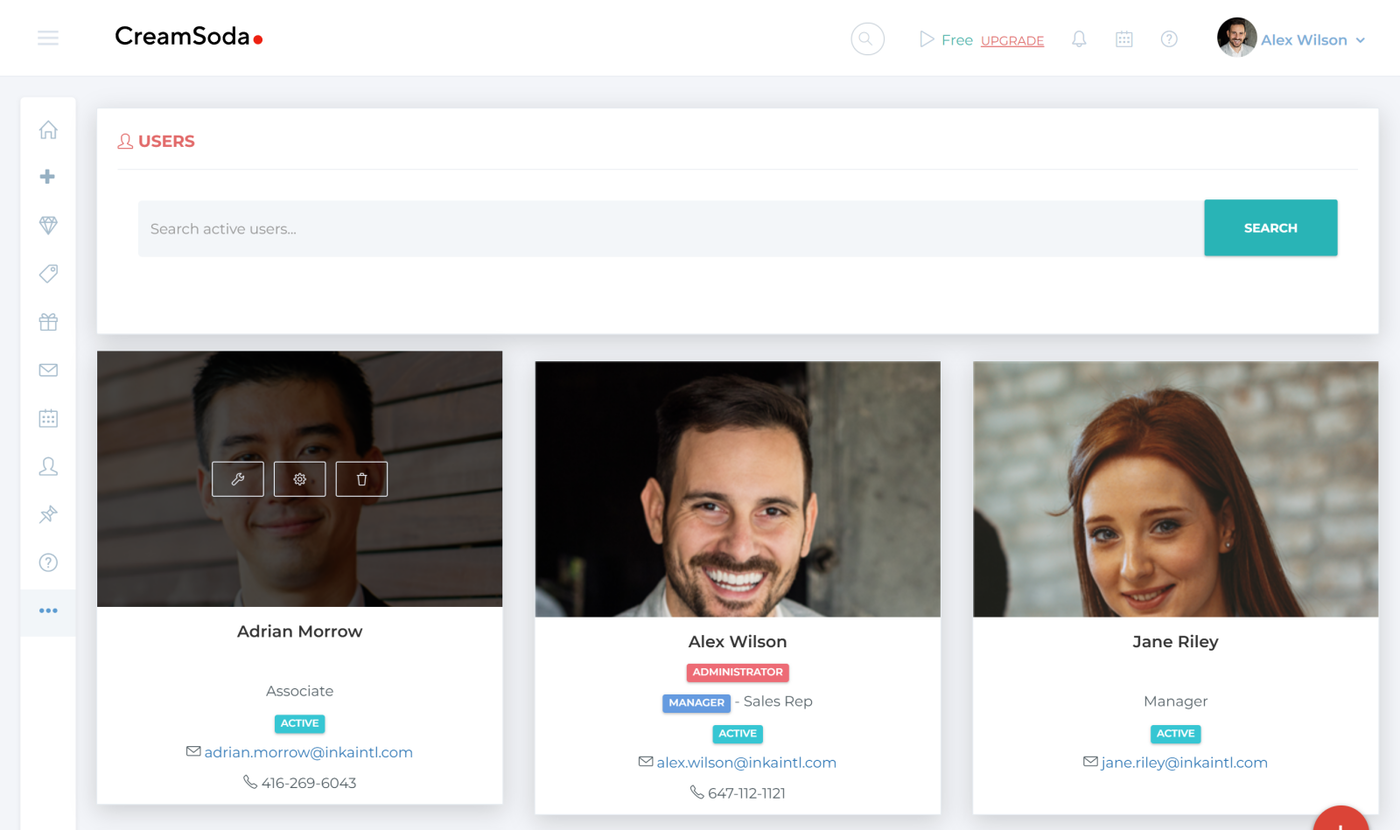Expand the Alex Wilson account dropdown

(x=1312, y=40)
